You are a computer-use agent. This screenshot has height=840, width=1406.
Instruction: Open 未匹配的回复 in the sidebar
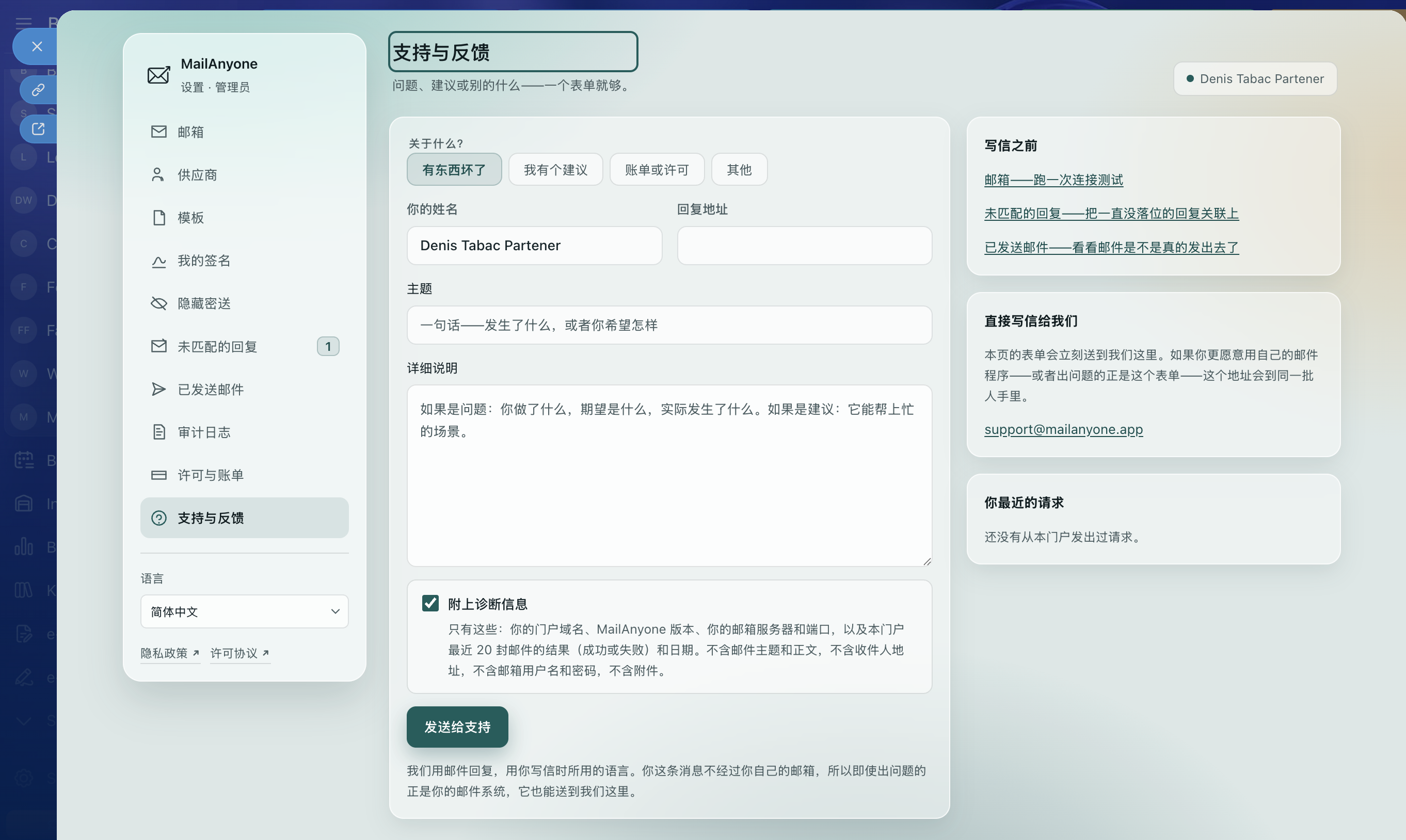point(245,346)
